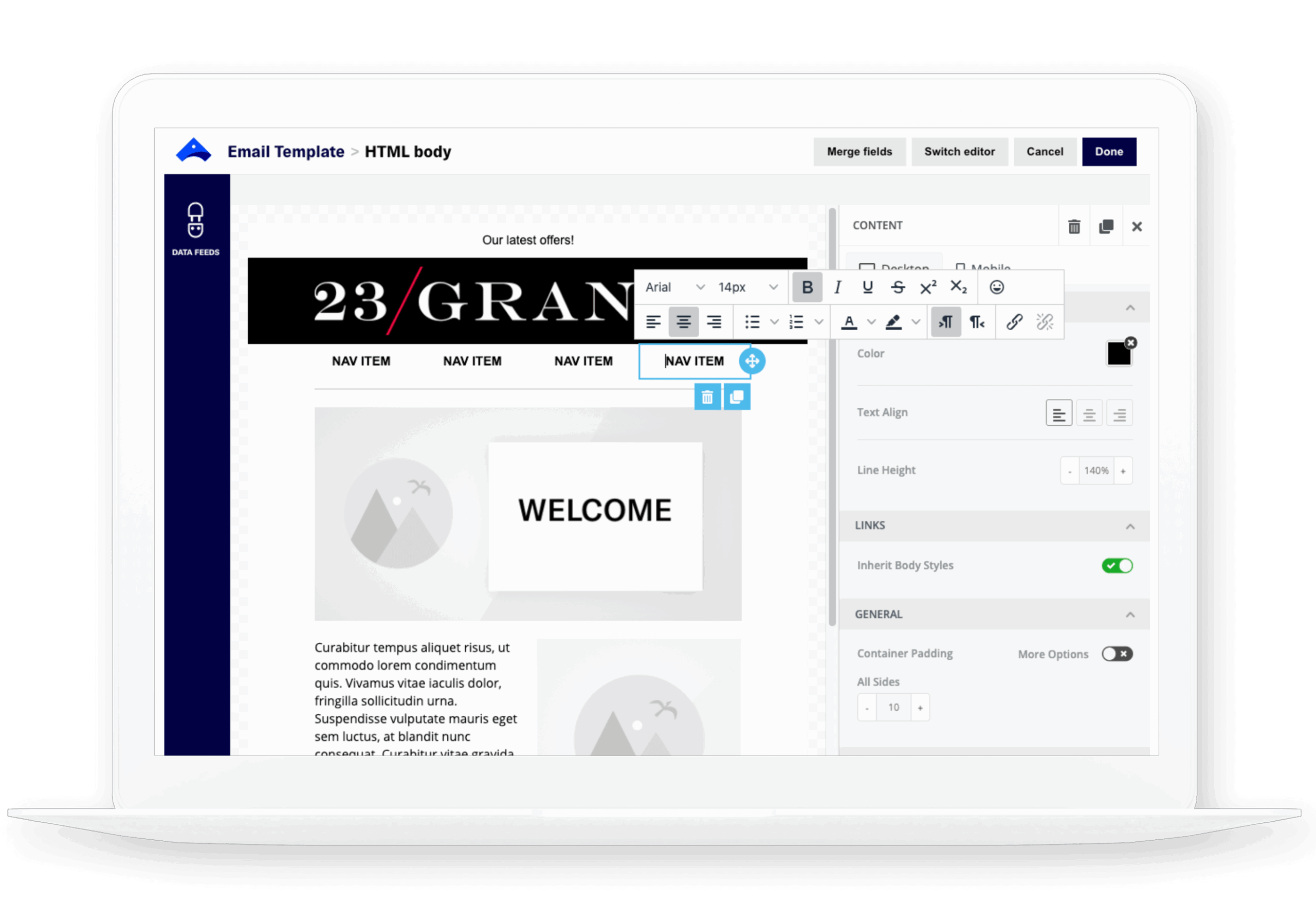Viewport: 1316px width, 921px height.
Task: Open the Arial font family dropdown
Action: [674, 287]
